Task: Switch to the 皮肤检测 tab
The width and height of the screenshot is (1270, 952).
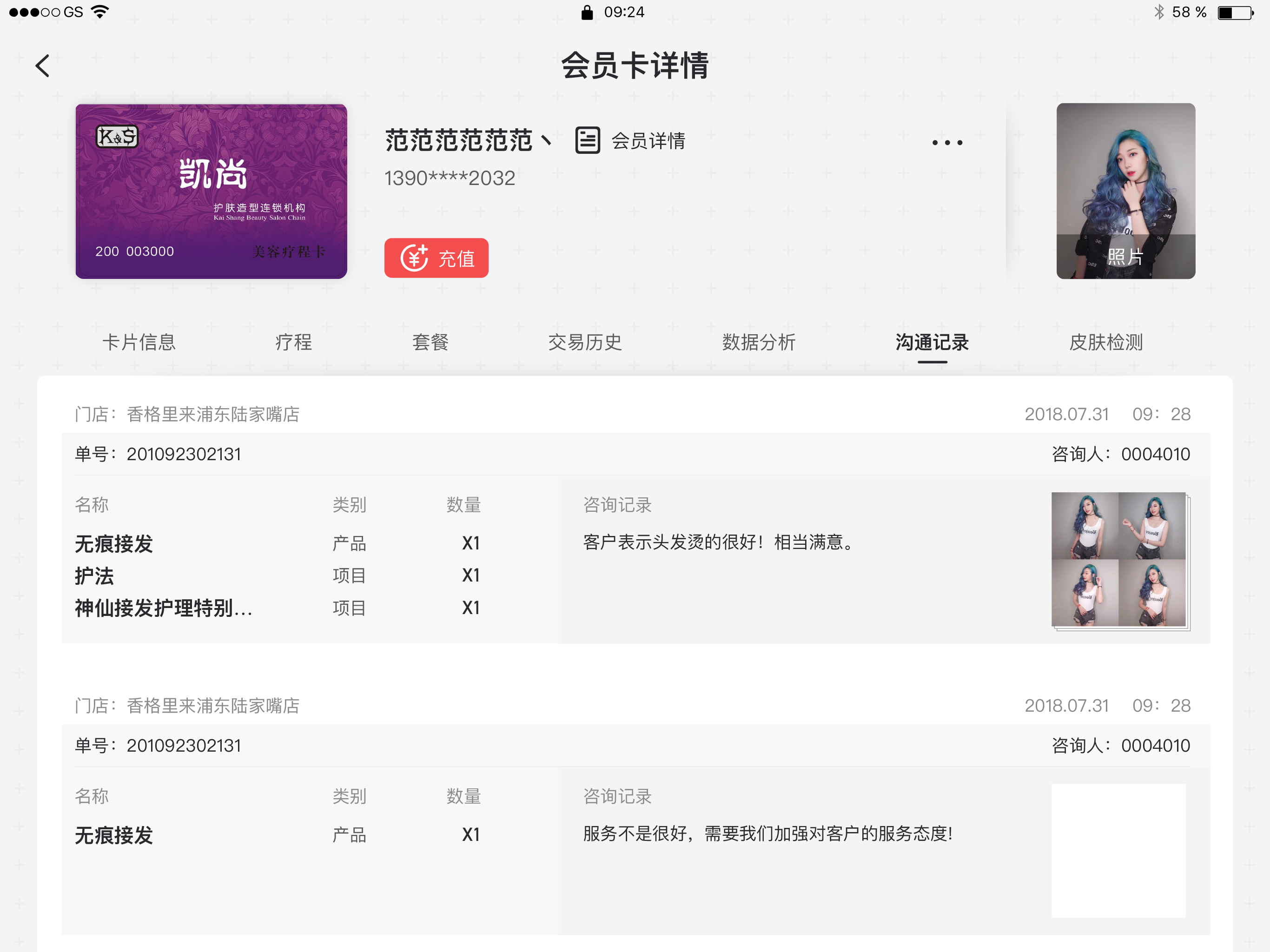Action: tap(1106, 342)
